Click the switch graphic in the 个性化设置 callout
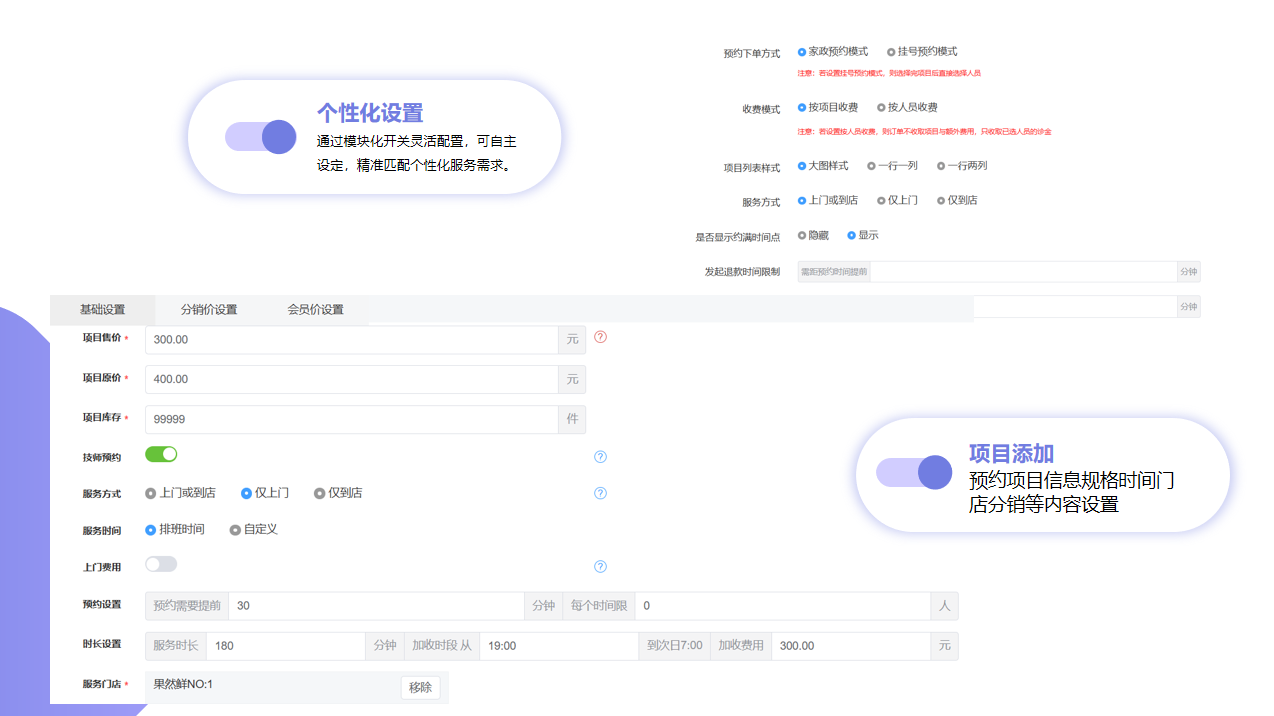 tap(261, 137)
